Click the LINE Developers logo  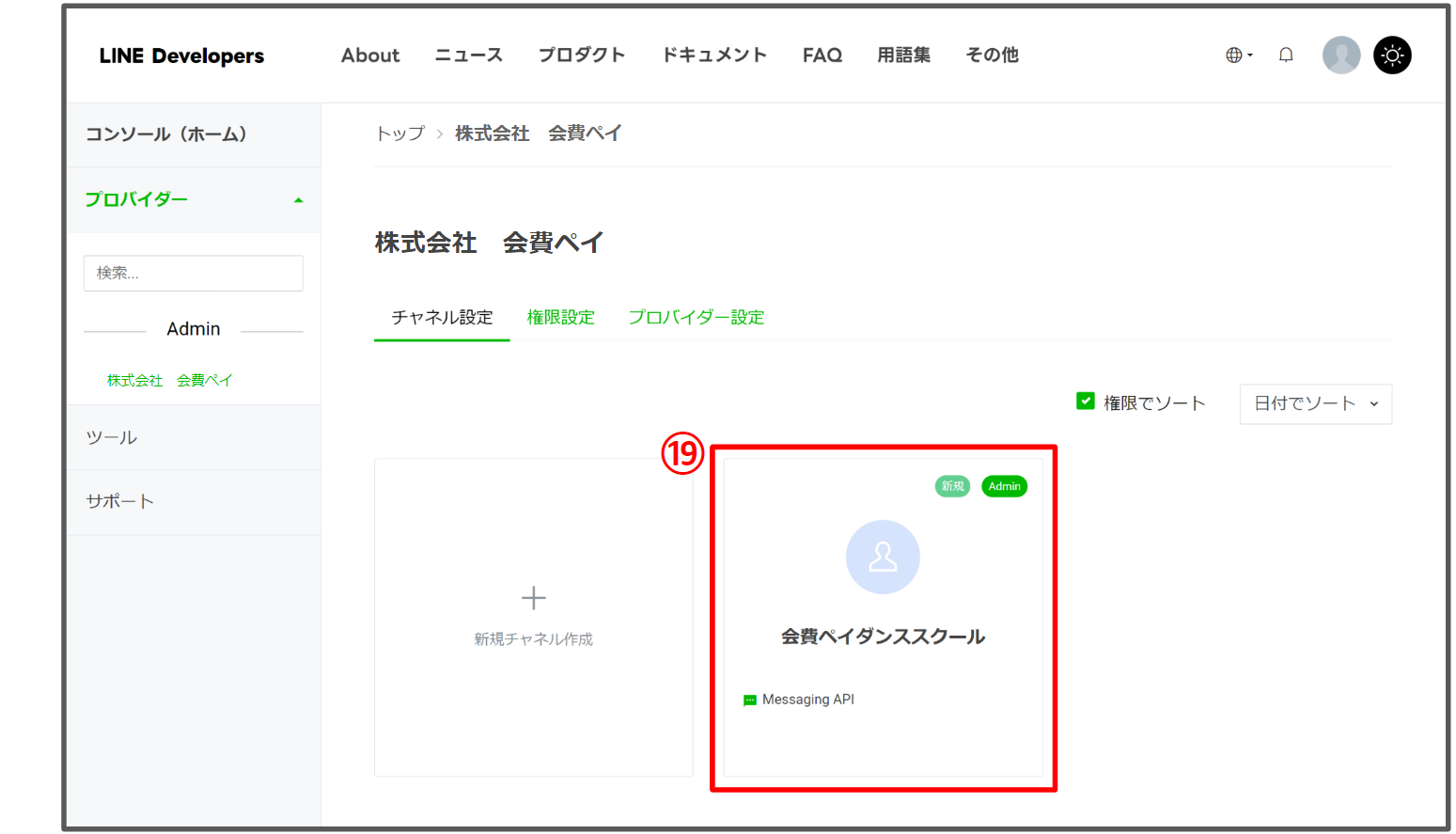(x=181, y=55)
